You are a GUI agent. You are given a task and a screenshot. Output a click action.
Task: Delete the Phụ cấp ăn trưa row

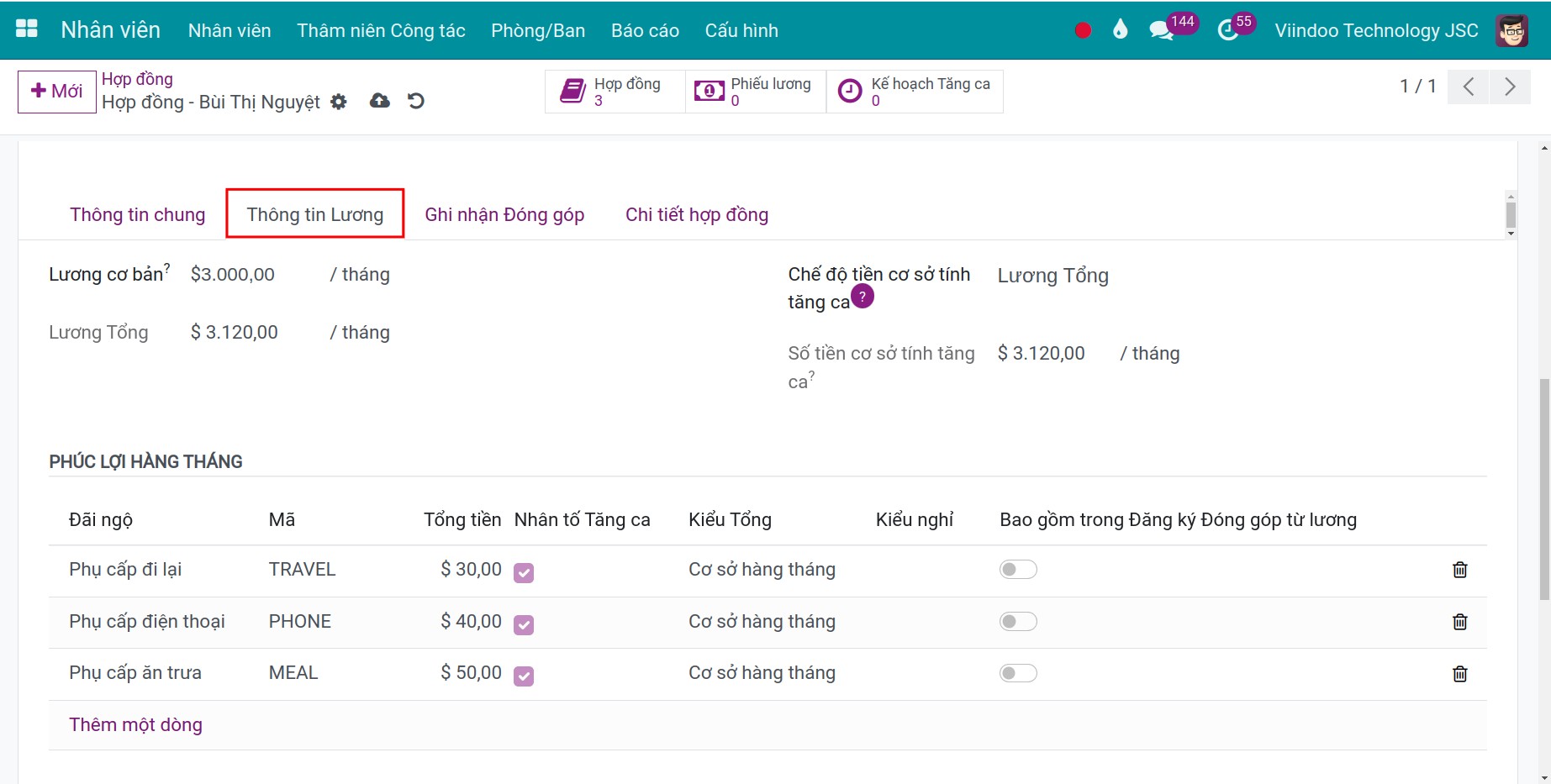click(1460, 674)
